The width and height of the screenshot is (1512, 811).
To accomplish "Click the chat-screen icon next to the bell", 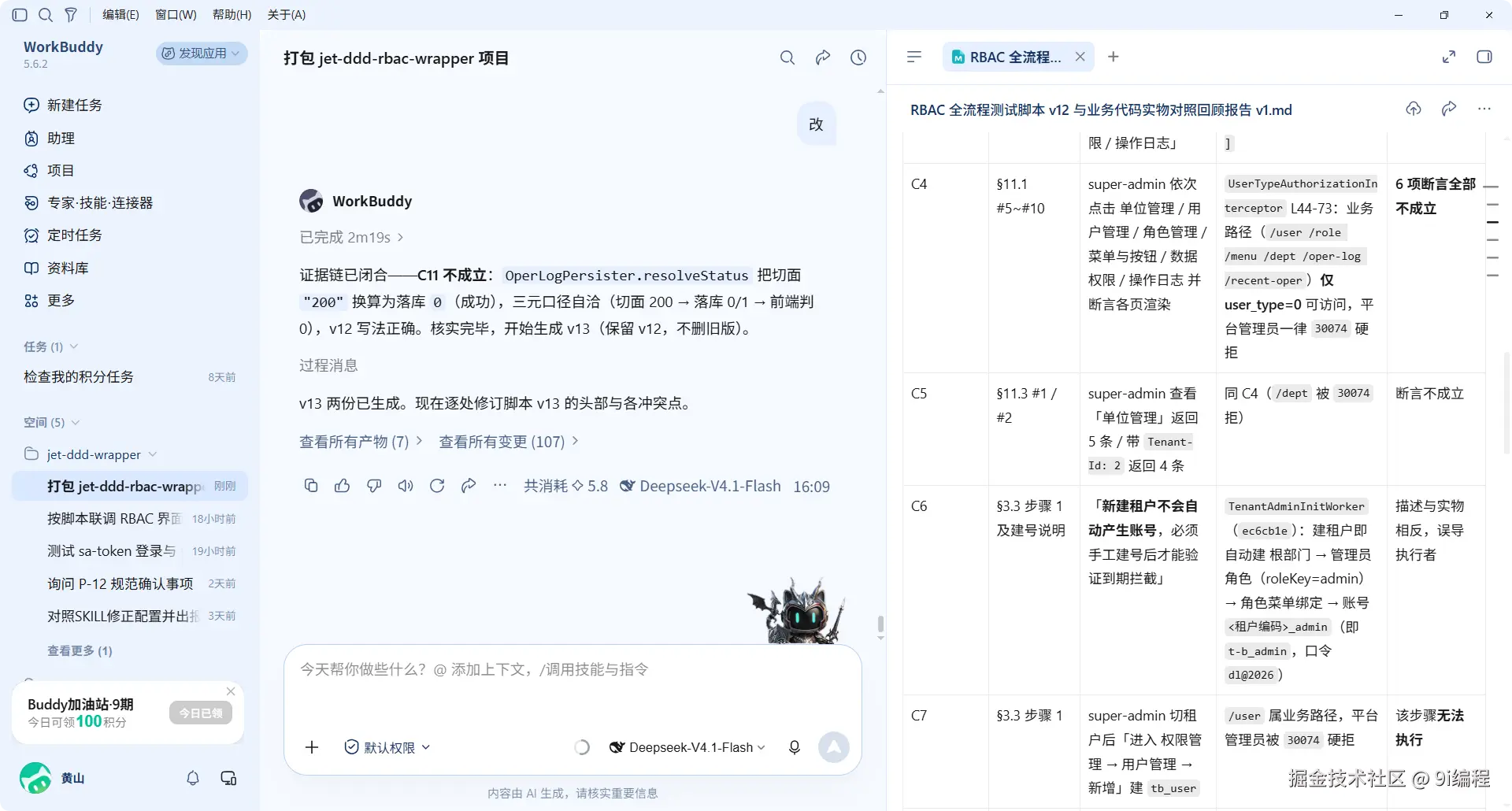I will (x=228, y=778).
